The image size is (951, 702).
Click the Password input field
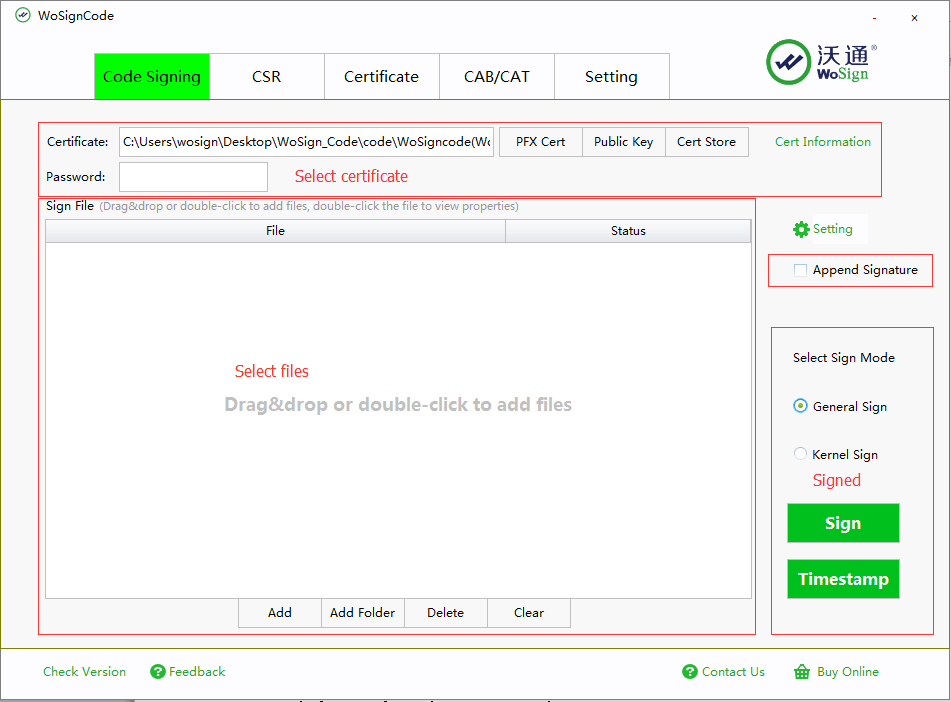point(193,177)
